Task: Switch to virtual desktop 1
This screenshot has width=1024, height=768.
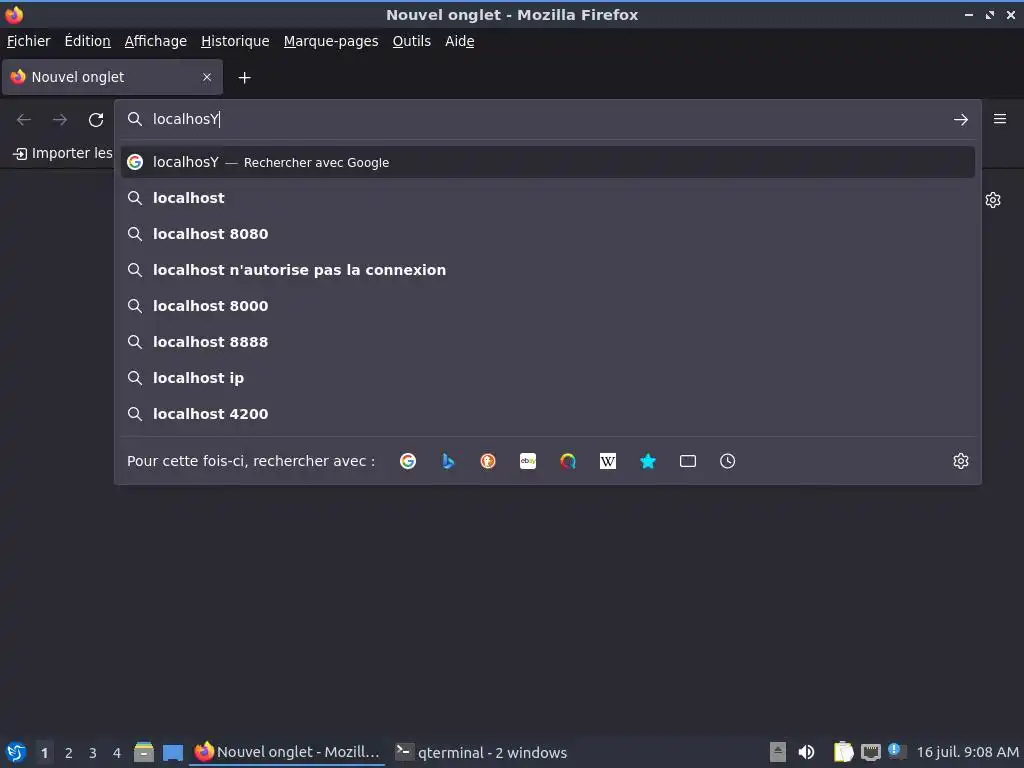Action: (44, 753)
